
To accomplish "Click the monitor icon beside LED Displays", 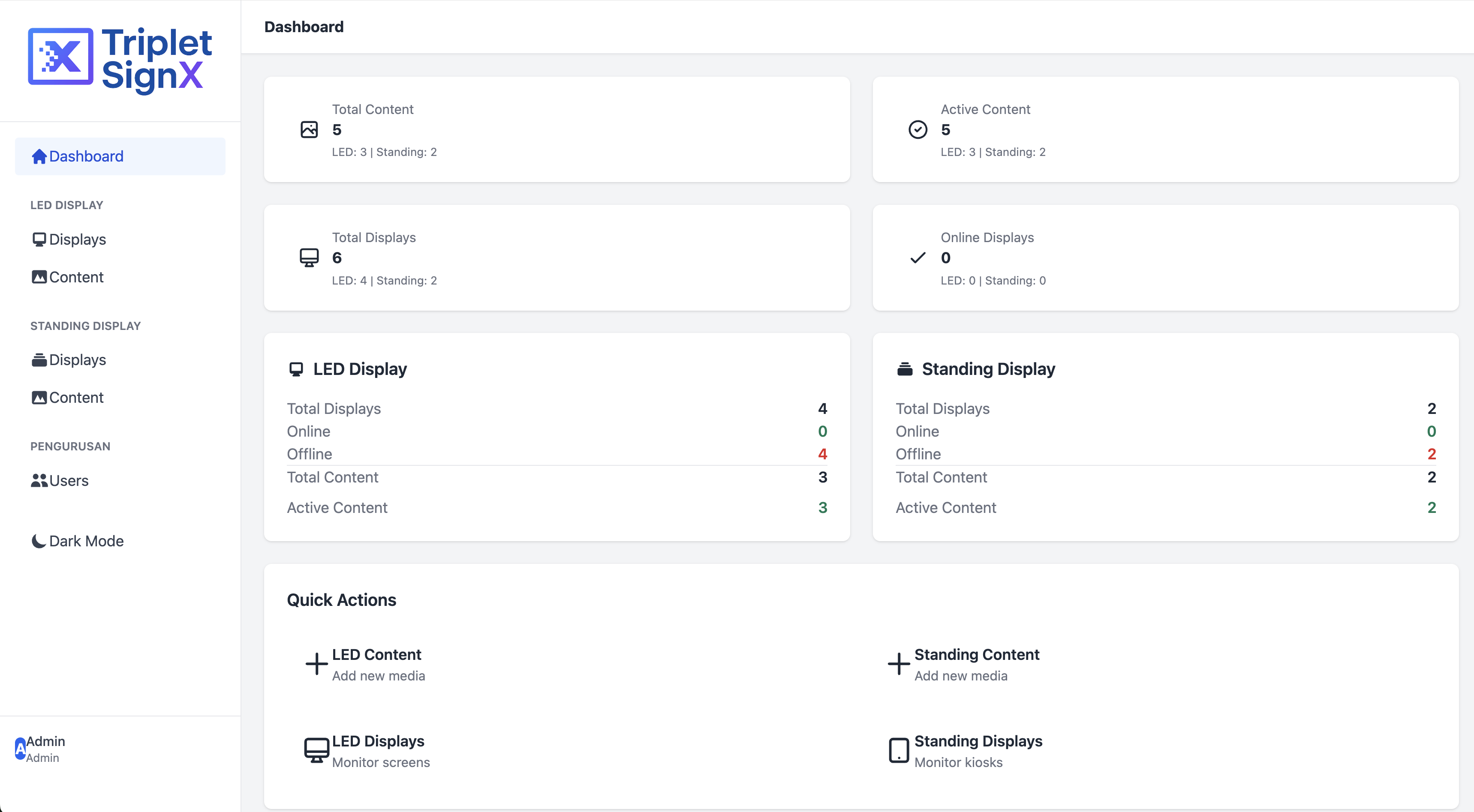I will point(316,750).
